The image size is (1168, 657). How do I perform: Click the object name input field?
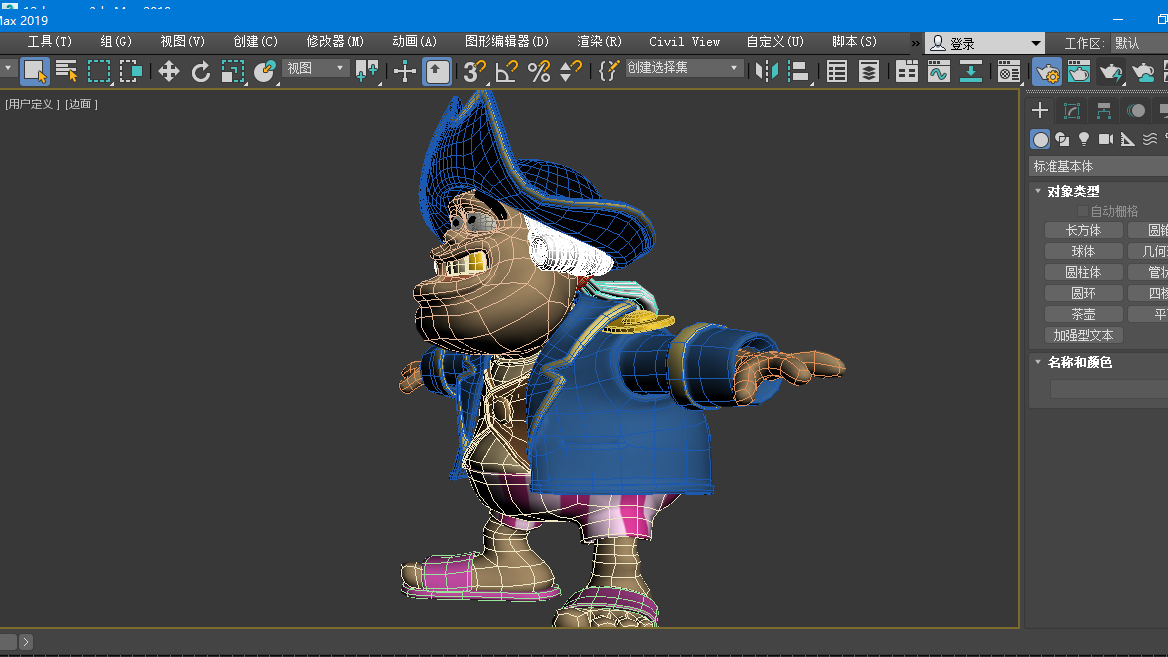(1108, 389)
